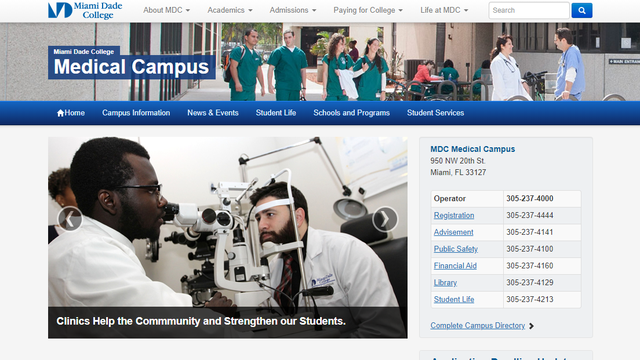Expand the Life at MDC menu
The height and width of the screenshot is (360, 640).
click(x=444, y=10)
